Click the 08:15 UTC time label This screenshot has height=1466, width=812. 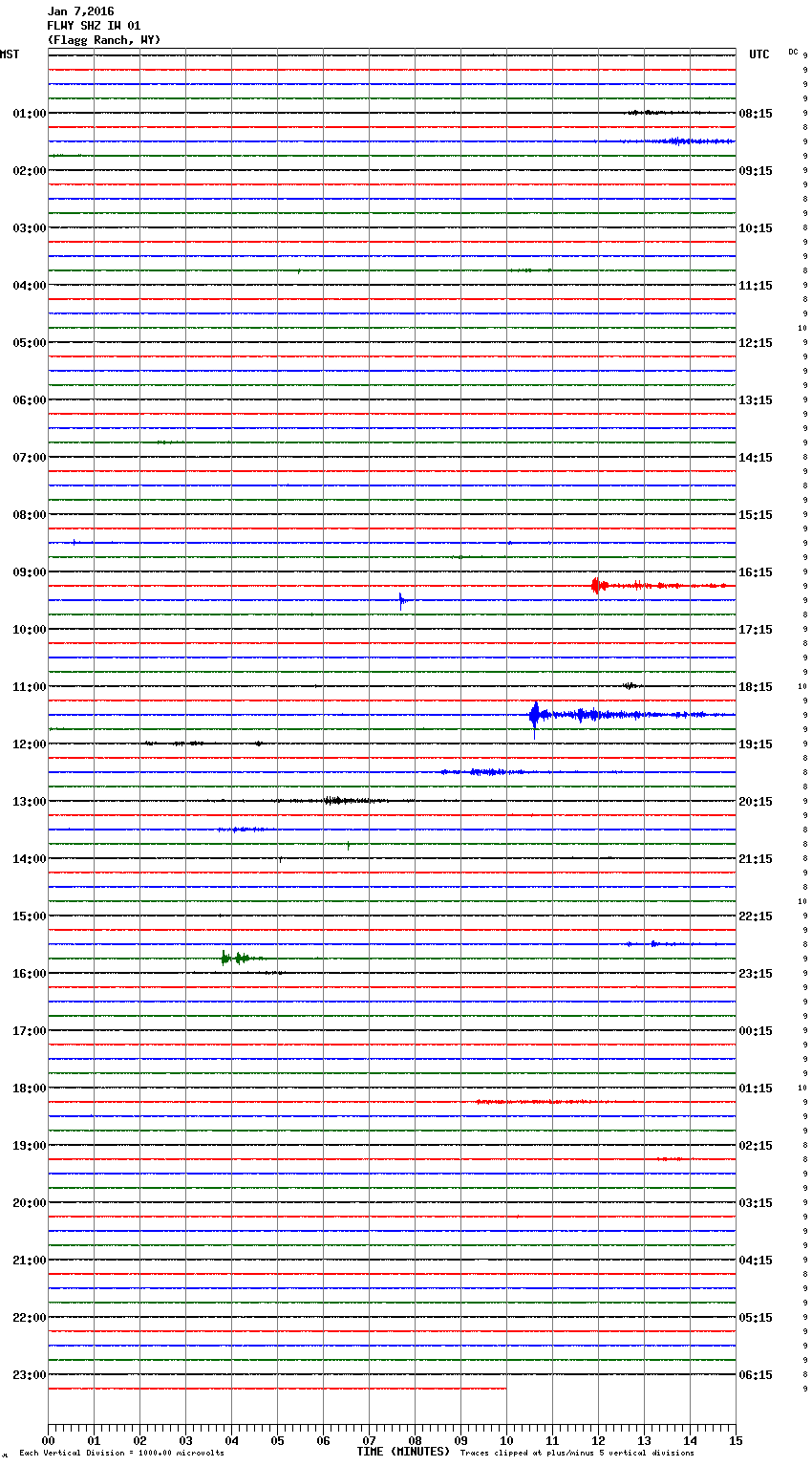click(x=756, y=113)
